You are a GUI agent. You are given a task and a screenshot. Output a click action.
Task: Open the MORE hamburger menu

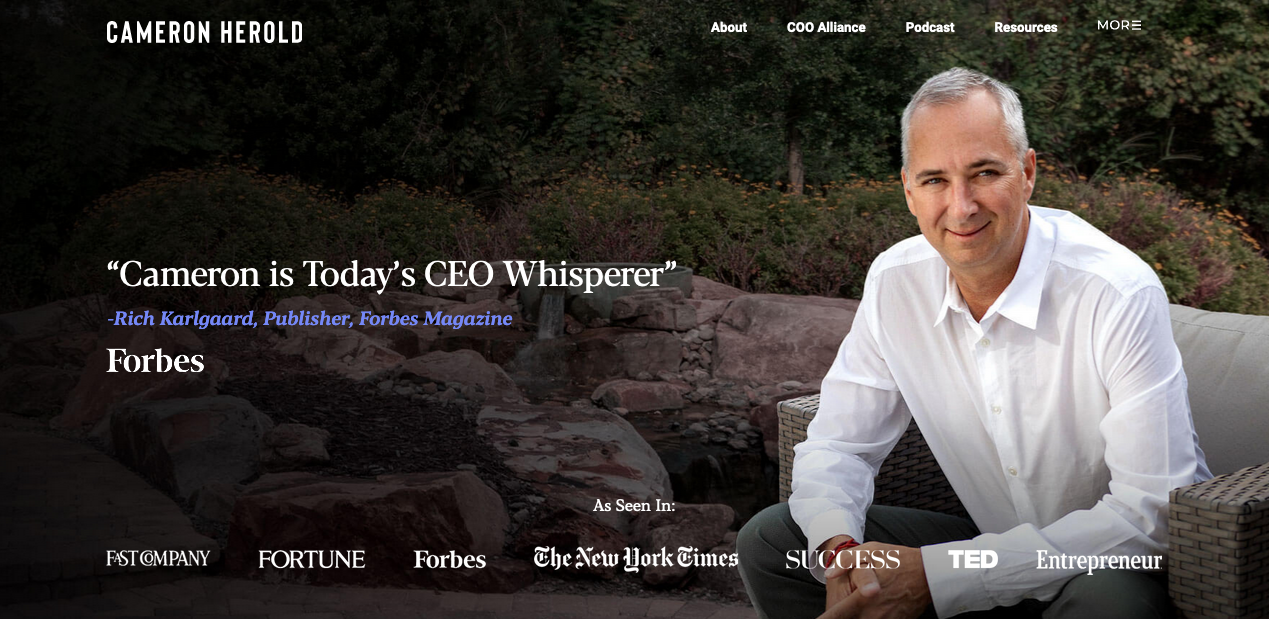coord(1119,25)
